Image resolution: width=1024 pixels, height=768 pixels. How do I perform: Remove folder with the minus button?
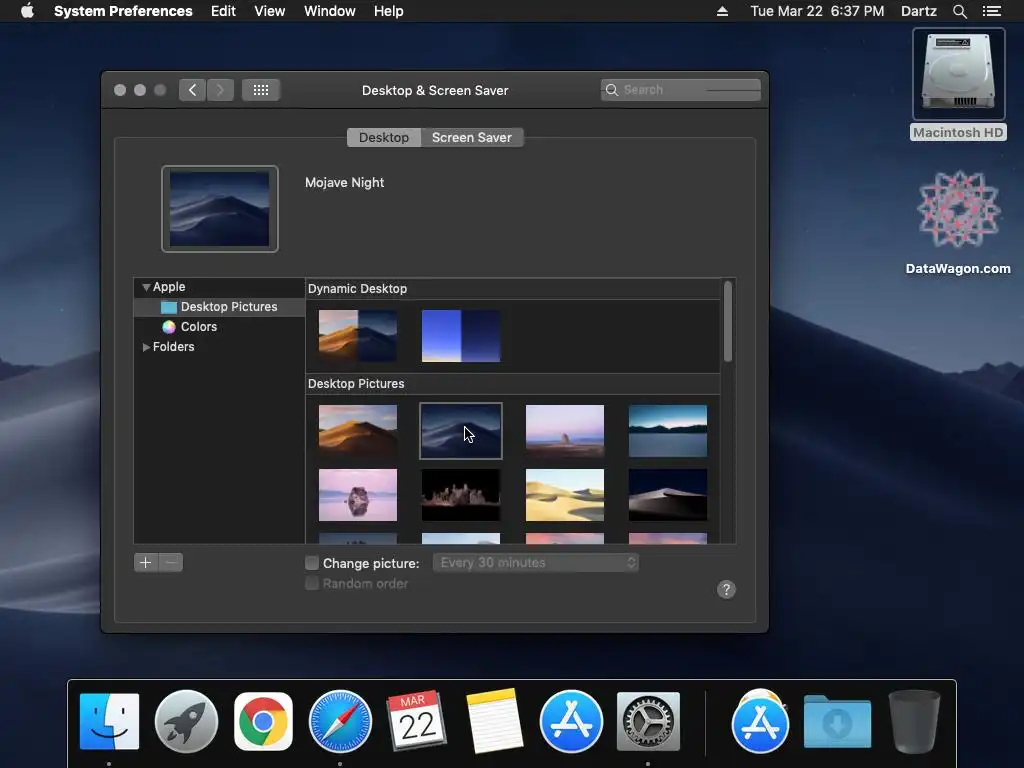tap(170, 562)
